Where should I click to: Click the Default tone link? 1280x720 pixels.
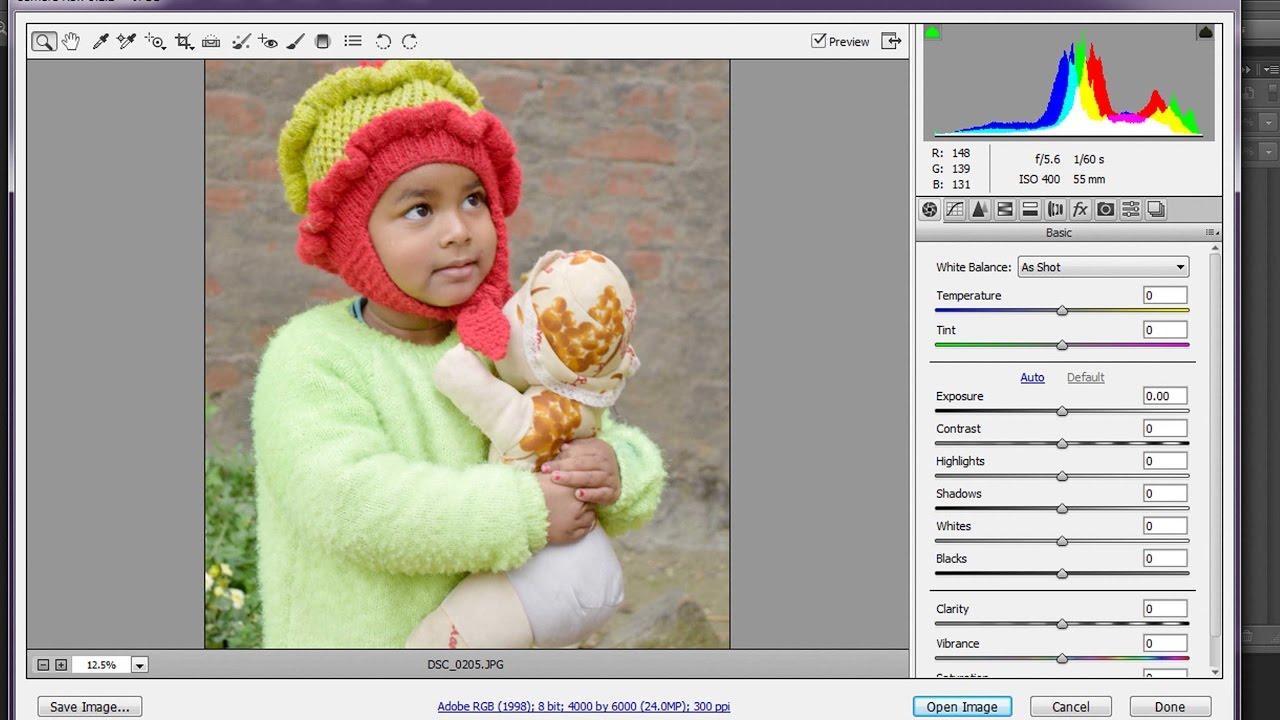(1085, 377)
